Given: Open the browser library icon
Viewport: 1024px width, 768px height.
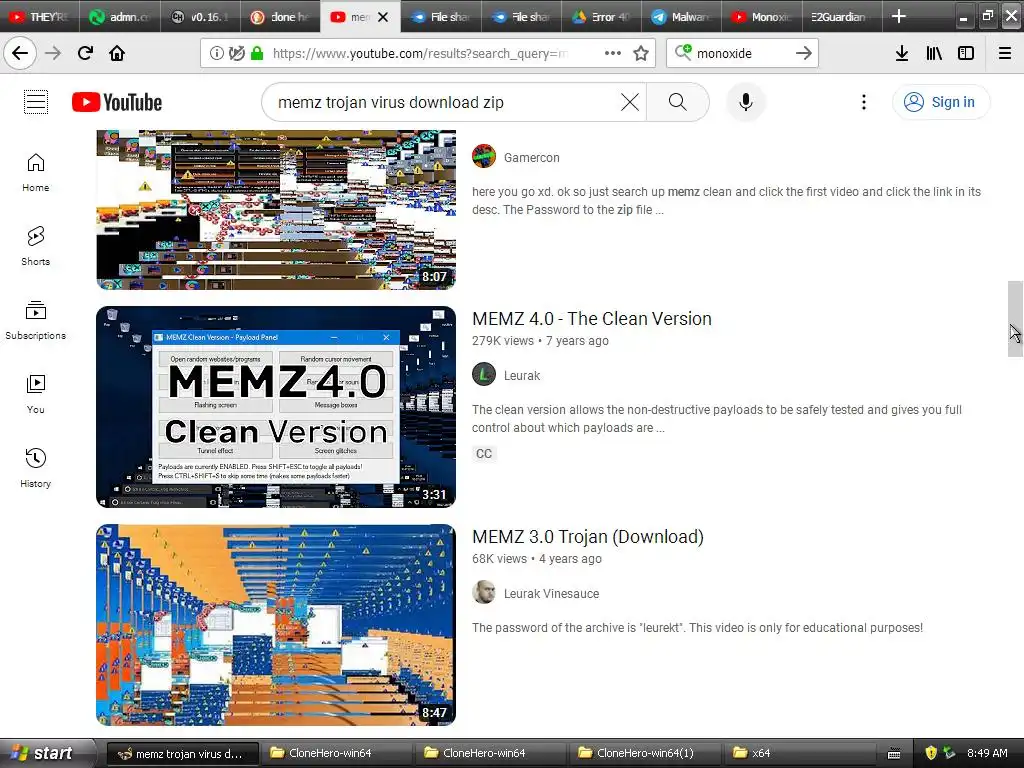Looking at the screenshot, I should (x=934, y=53).
